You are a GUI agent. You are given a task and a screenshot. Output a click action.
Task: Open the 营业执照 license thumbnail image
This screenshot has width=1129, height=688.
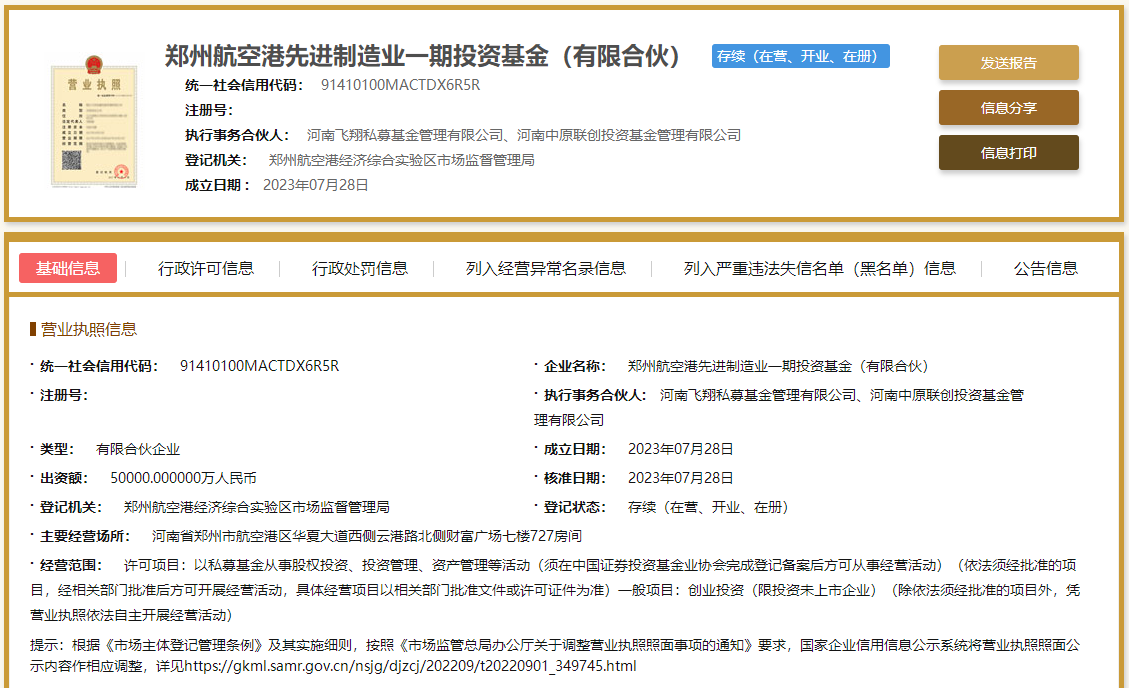94,121
